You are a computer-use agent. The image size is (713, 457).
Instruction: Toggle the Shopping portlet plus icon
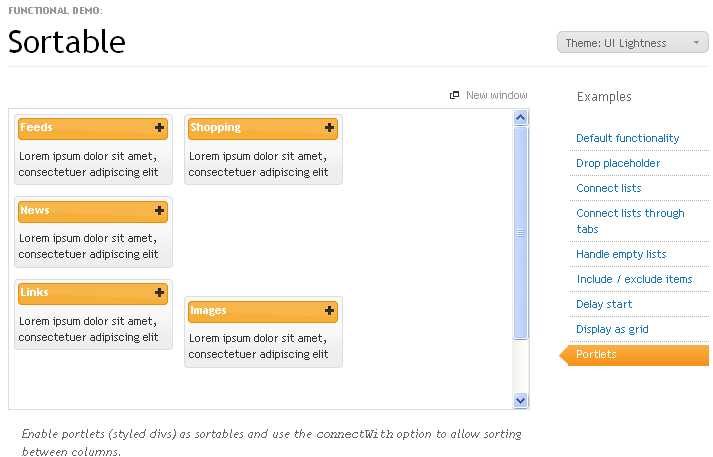329,128
